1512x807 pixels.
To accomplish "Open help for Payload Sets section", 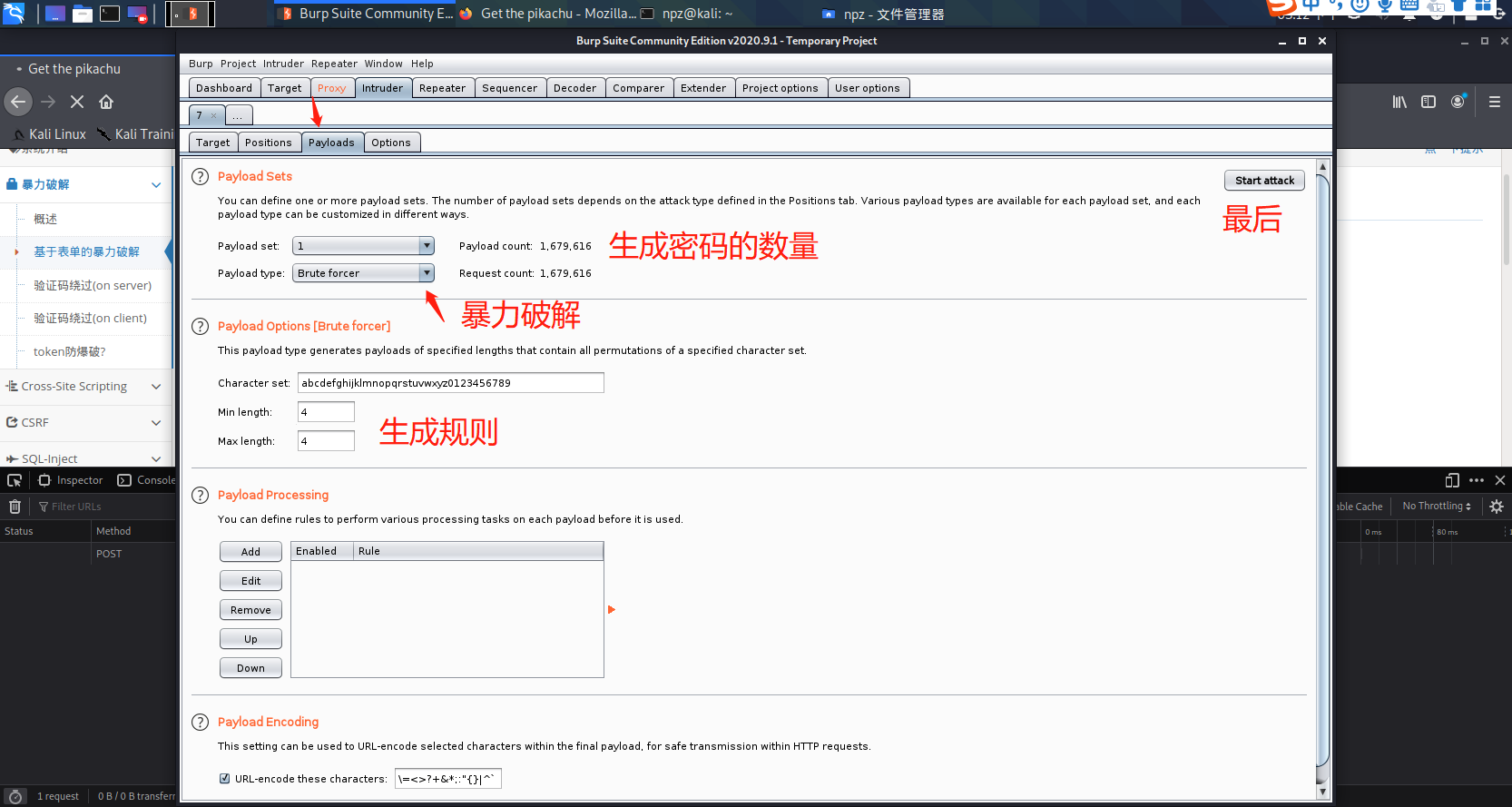I will point(201,177).
